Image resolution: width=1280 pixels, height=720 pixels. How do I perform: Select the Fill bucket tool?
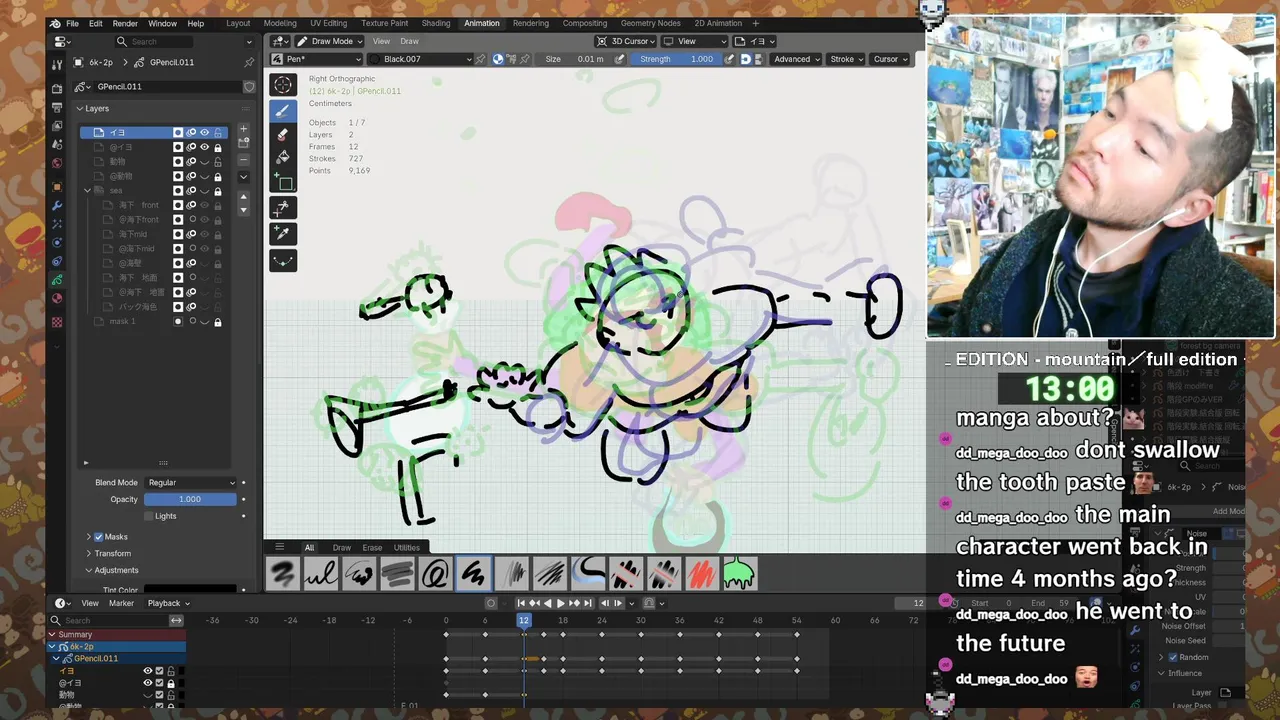283,157
